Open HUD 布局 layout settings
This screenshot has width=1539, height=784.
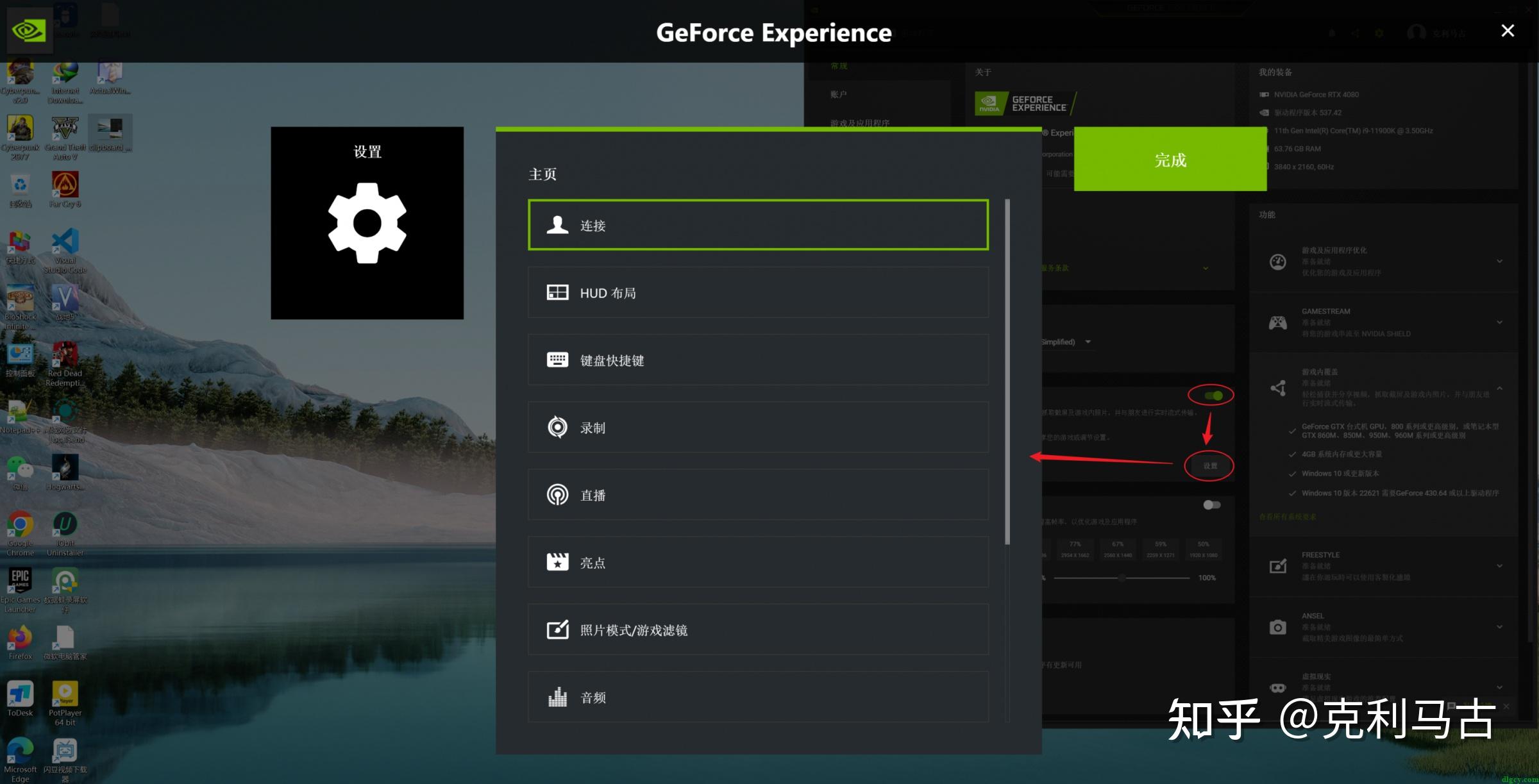pyautogui.click(x=758, y=292)
